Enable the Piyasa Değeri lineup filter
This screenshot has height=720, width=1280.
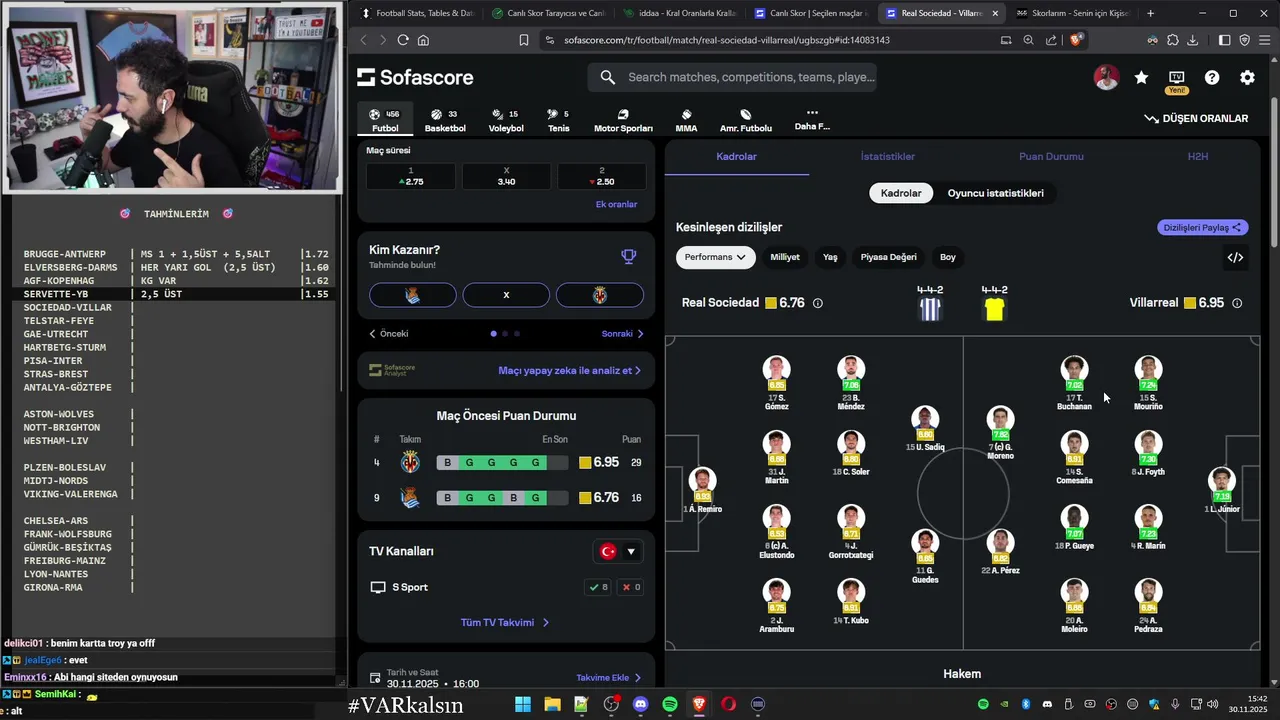[889, 257]
